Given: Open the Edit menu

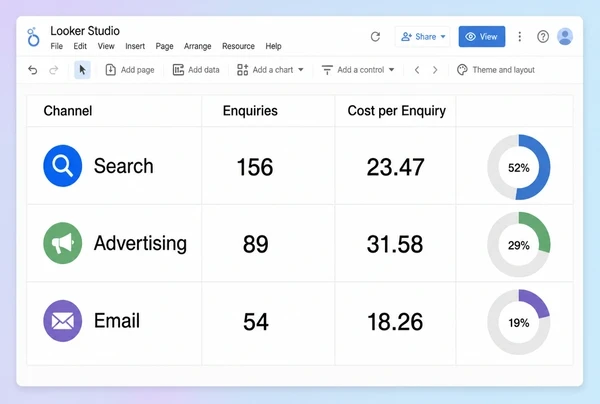Looking at the screenshot, I should 80,46.
